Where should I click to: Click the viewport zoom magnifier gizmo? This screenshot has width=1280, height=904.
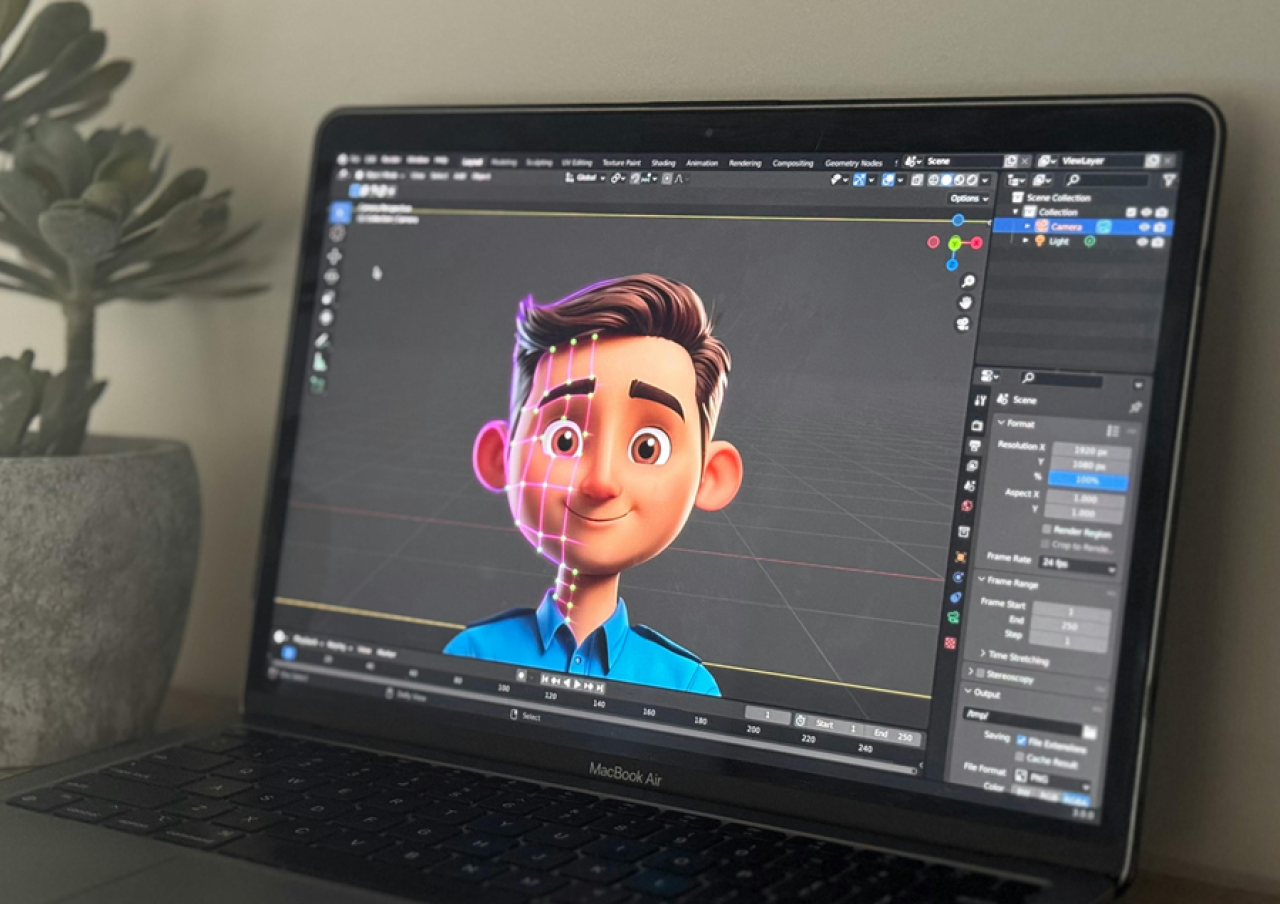[x=969, y=281]
